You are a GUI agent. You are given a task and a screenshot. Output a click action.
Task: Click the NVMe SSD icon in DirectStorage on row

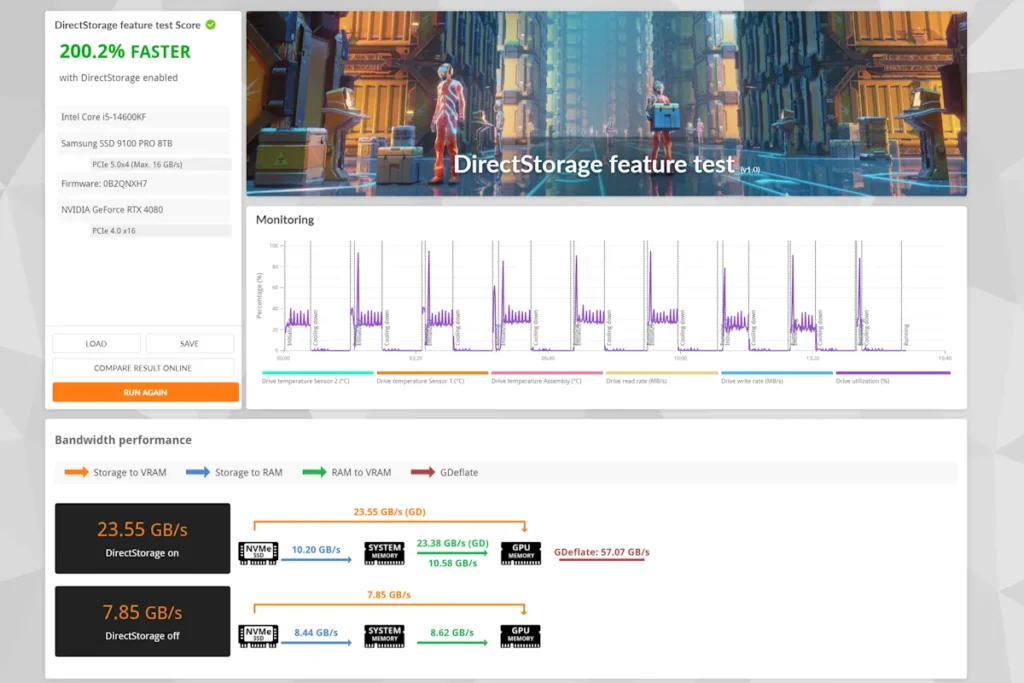pos(259,553)
